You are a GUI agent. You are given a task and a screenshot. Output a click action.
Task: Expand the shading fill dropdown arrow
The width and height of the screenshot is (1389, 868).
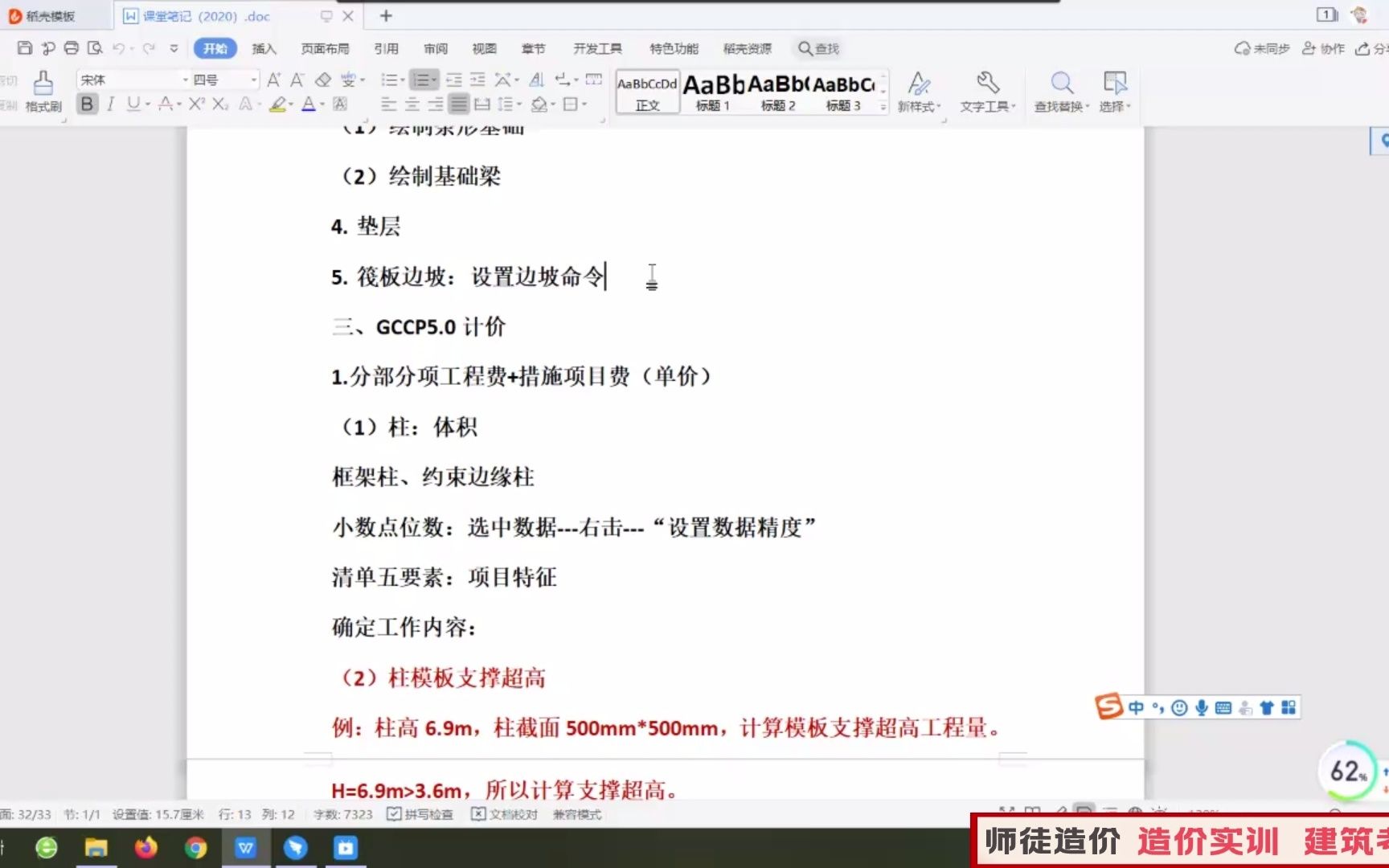(x=553, y=104)
